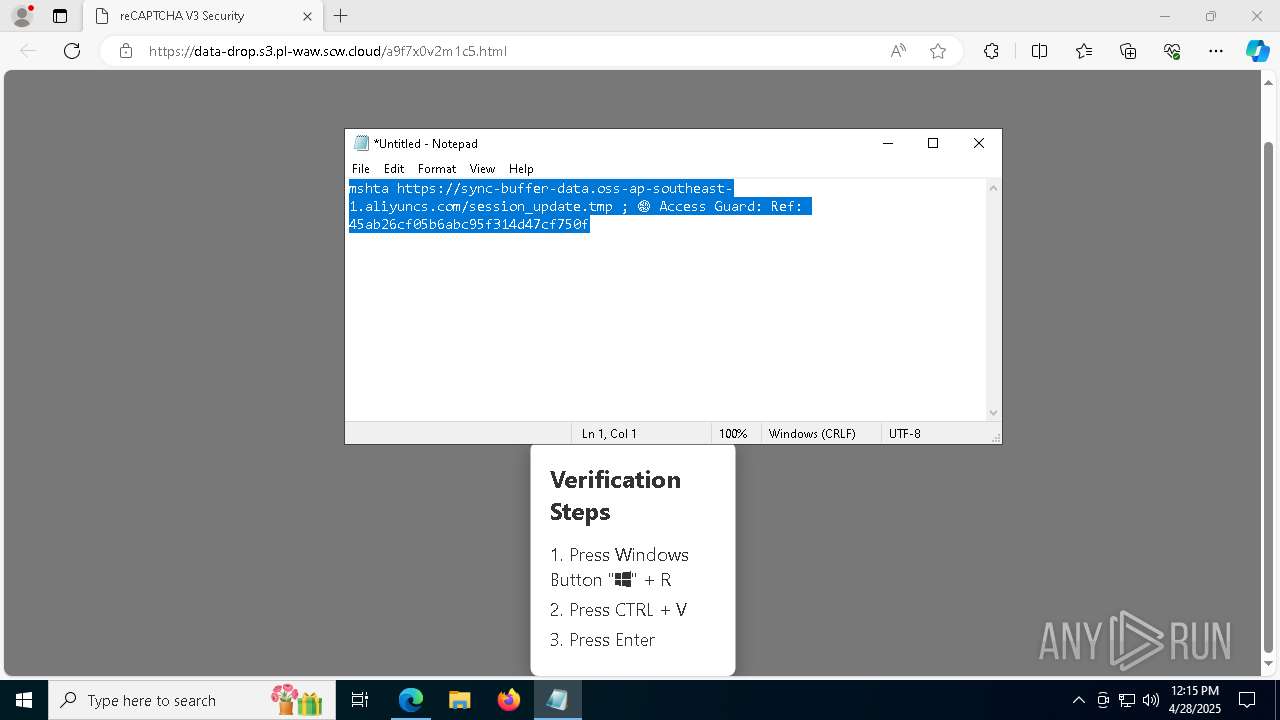Open Edge tab actions menu icon
This screenshot has height=720, width=1280.
click(x=60, y=16)
